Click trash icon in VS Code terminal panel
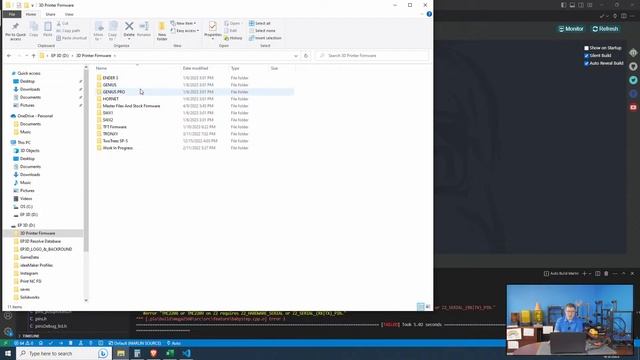 (x=606, y=273)
